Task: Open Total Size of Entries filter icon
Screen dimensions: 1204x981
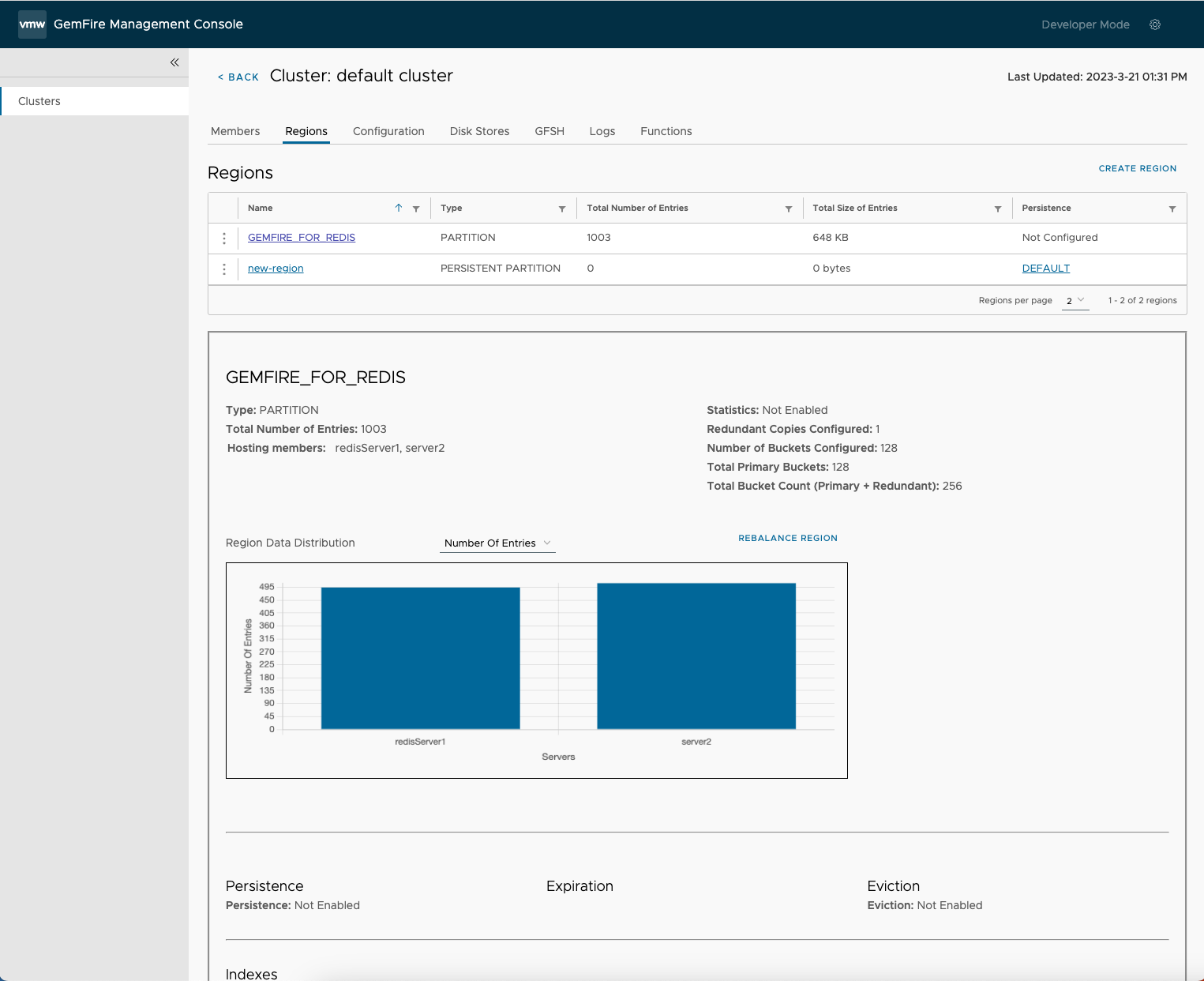Action: point(998,209)
